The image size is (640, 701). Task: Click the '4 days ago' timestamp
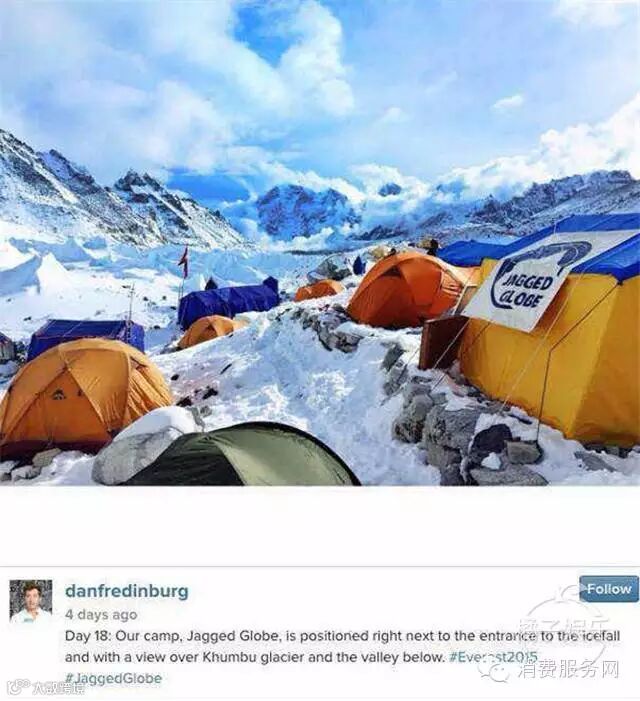tap(101, 615)
